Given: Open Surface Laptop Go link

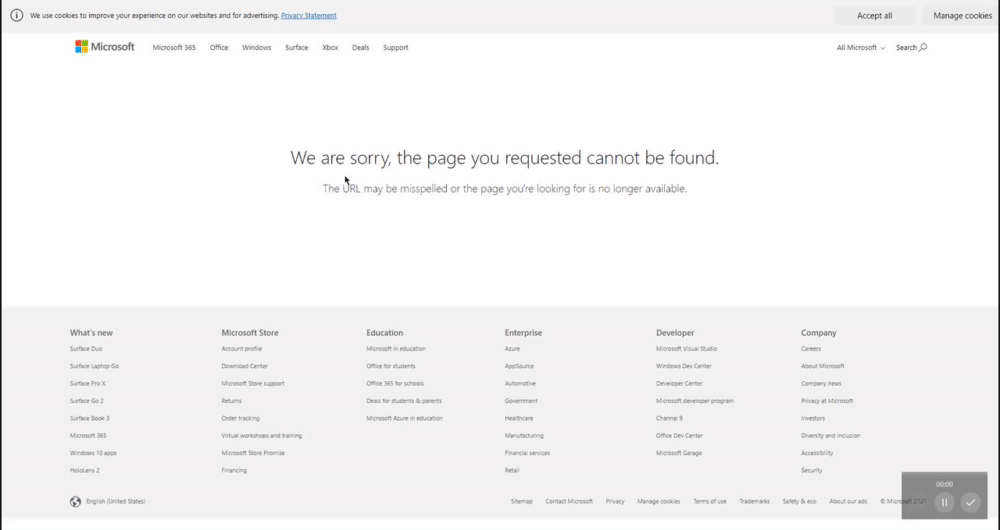Looking at the screenshot, I should point(94,366).
